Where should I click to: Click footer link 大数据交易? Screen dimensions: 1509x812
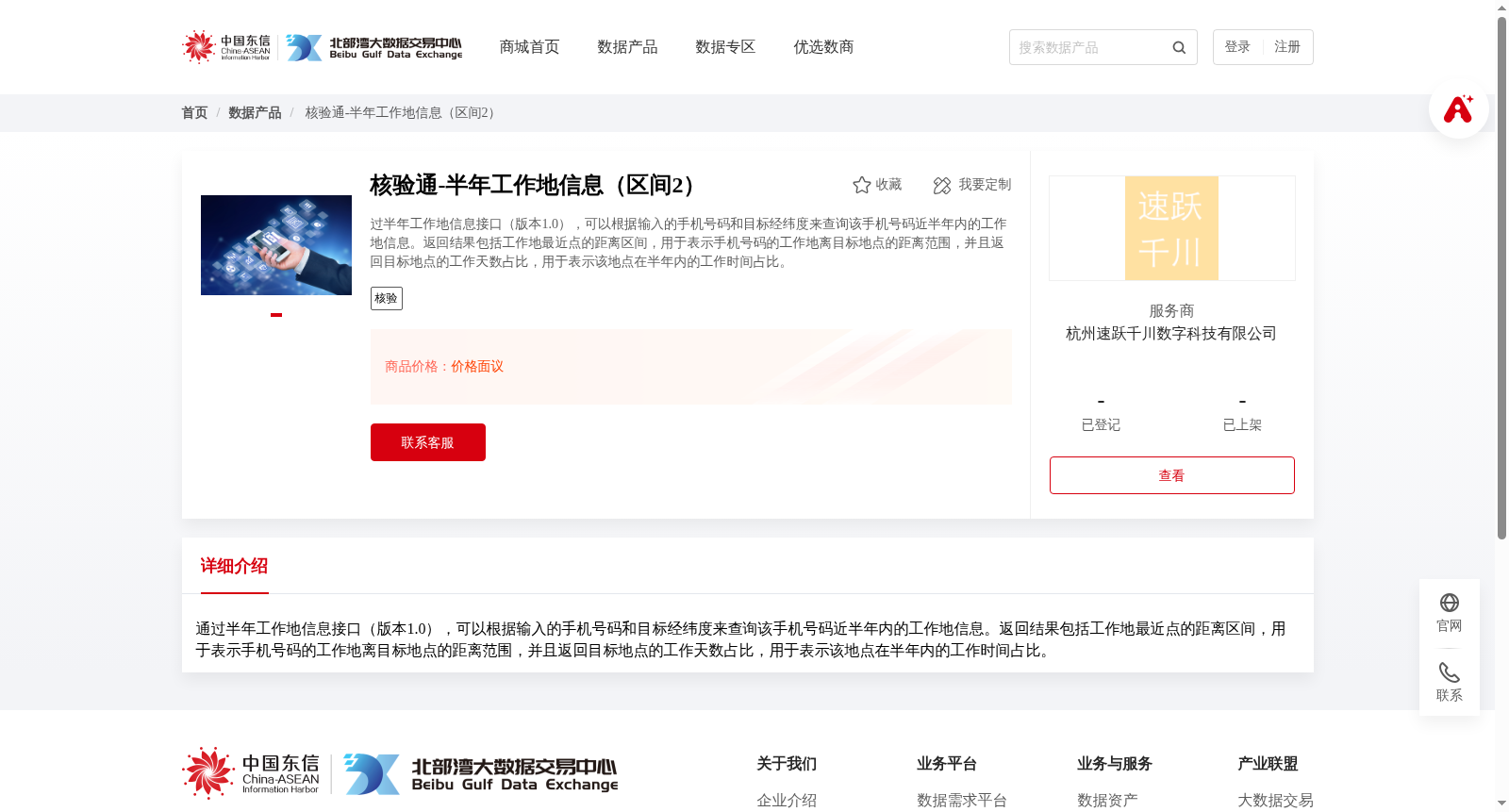pyautogui.click(x=1275, y=801)
